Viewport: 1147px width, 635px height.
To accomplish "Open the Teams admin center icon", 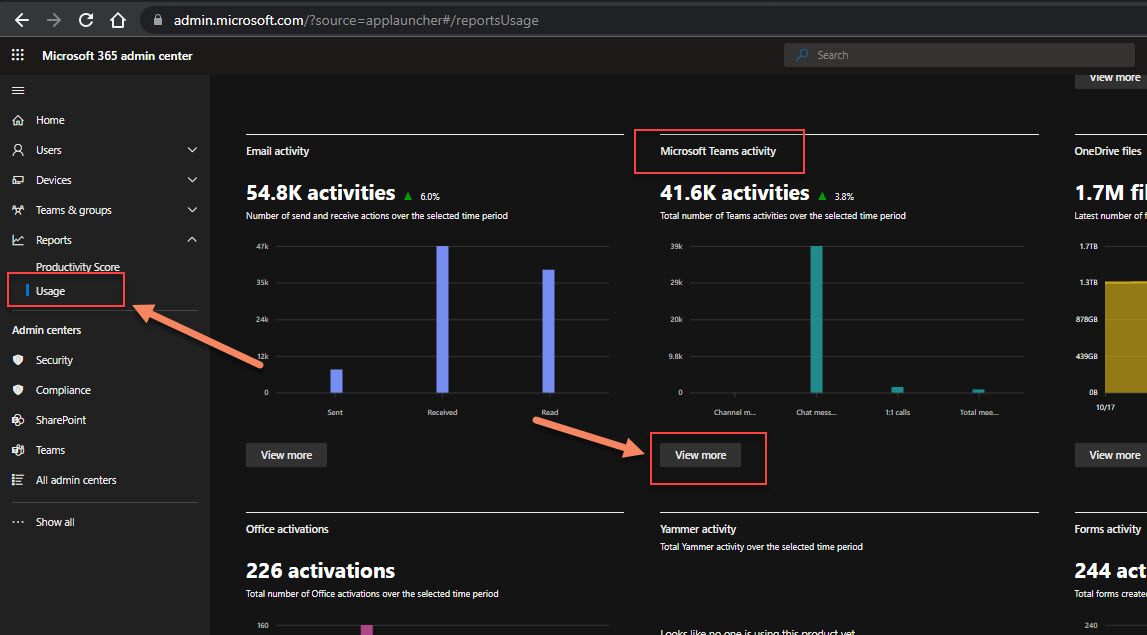I will (x=17, y=450).
